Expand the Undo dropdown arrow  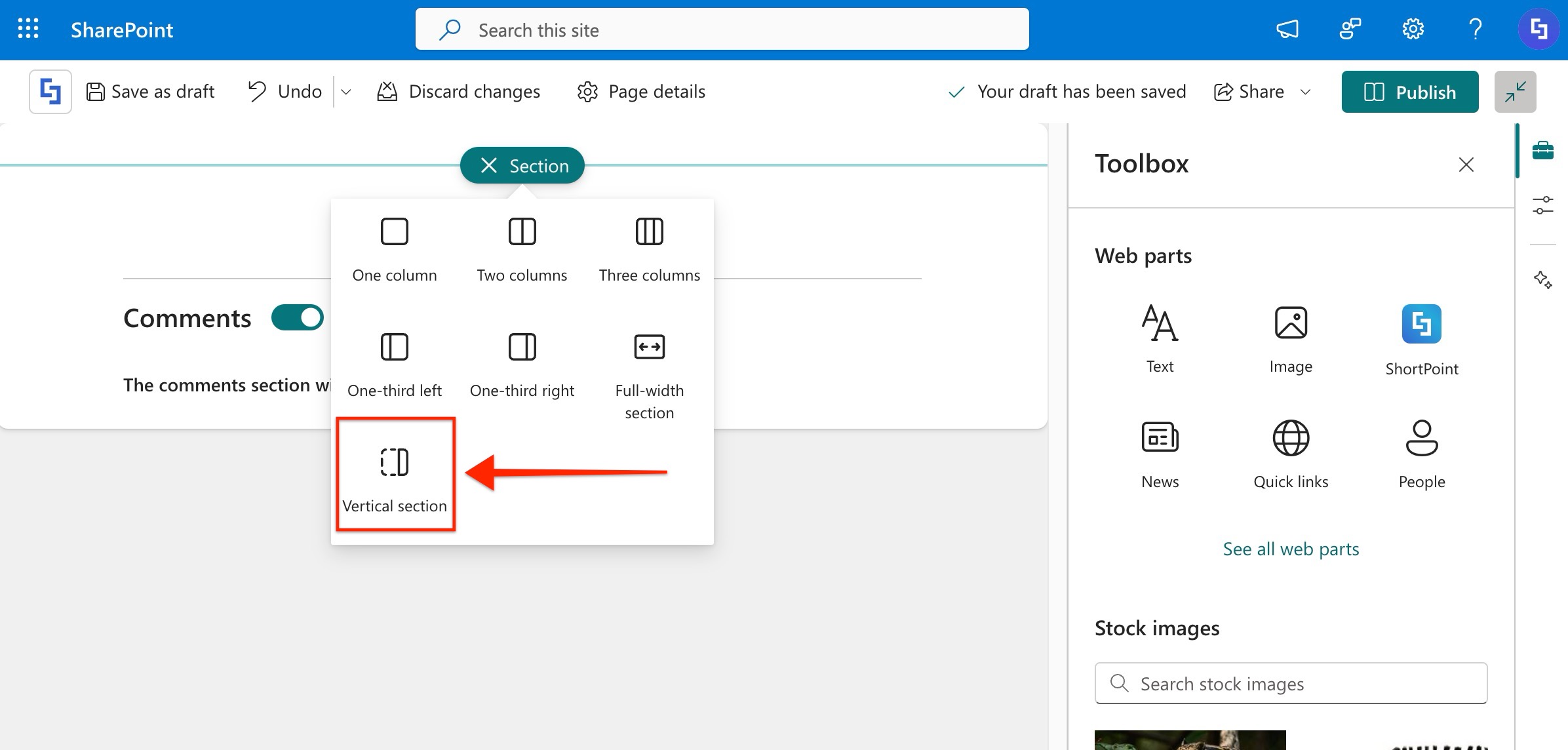point(347,92)
